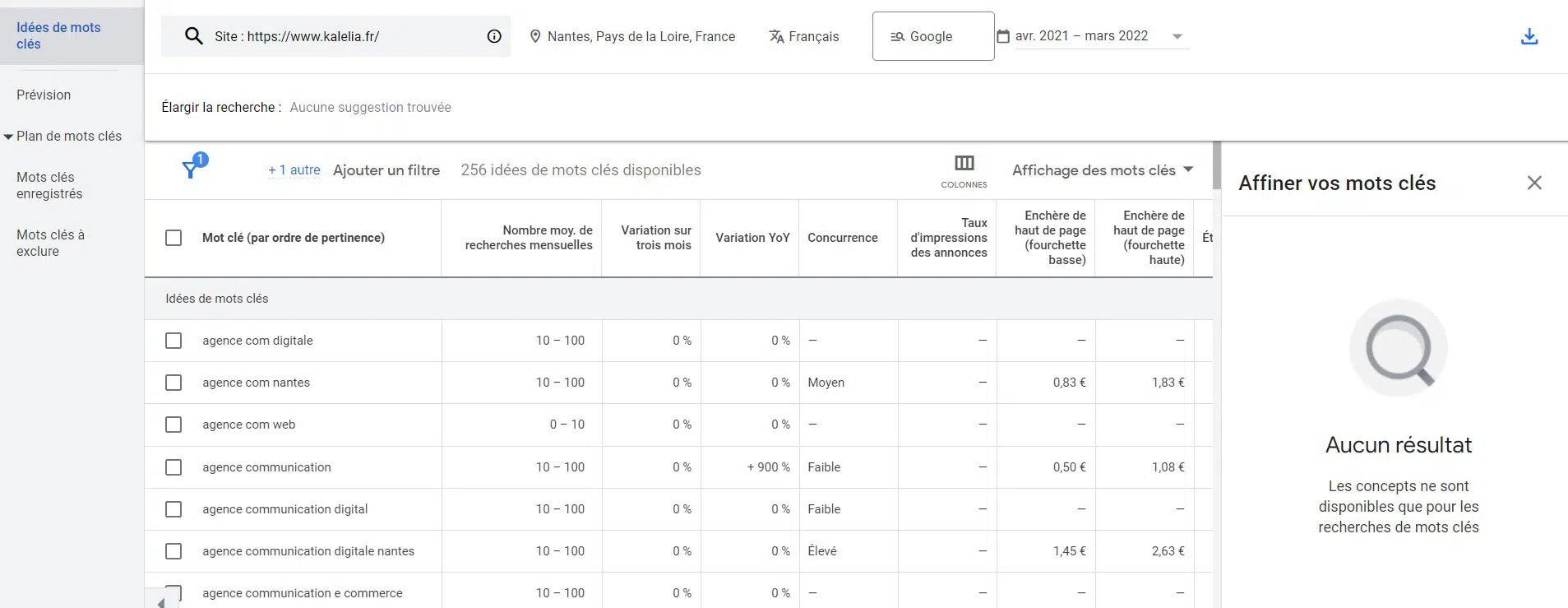Open the Colonnes column settings icon
Viewport: 1568px width, 608px height.
[964, 163]
